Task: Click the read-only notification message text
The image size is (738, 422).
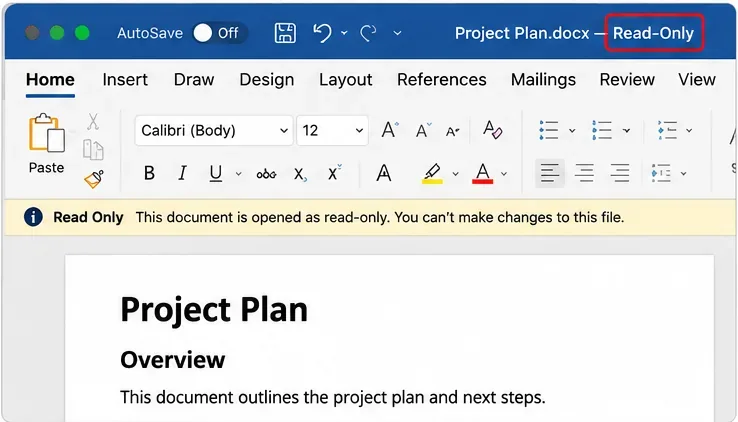Action: pos(380,217)
